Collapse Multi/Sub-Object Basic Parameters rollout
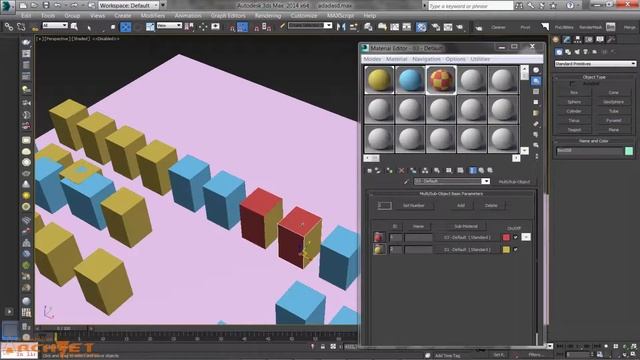Viewport: 640px width, 360px height. click(x=451, y=193)
